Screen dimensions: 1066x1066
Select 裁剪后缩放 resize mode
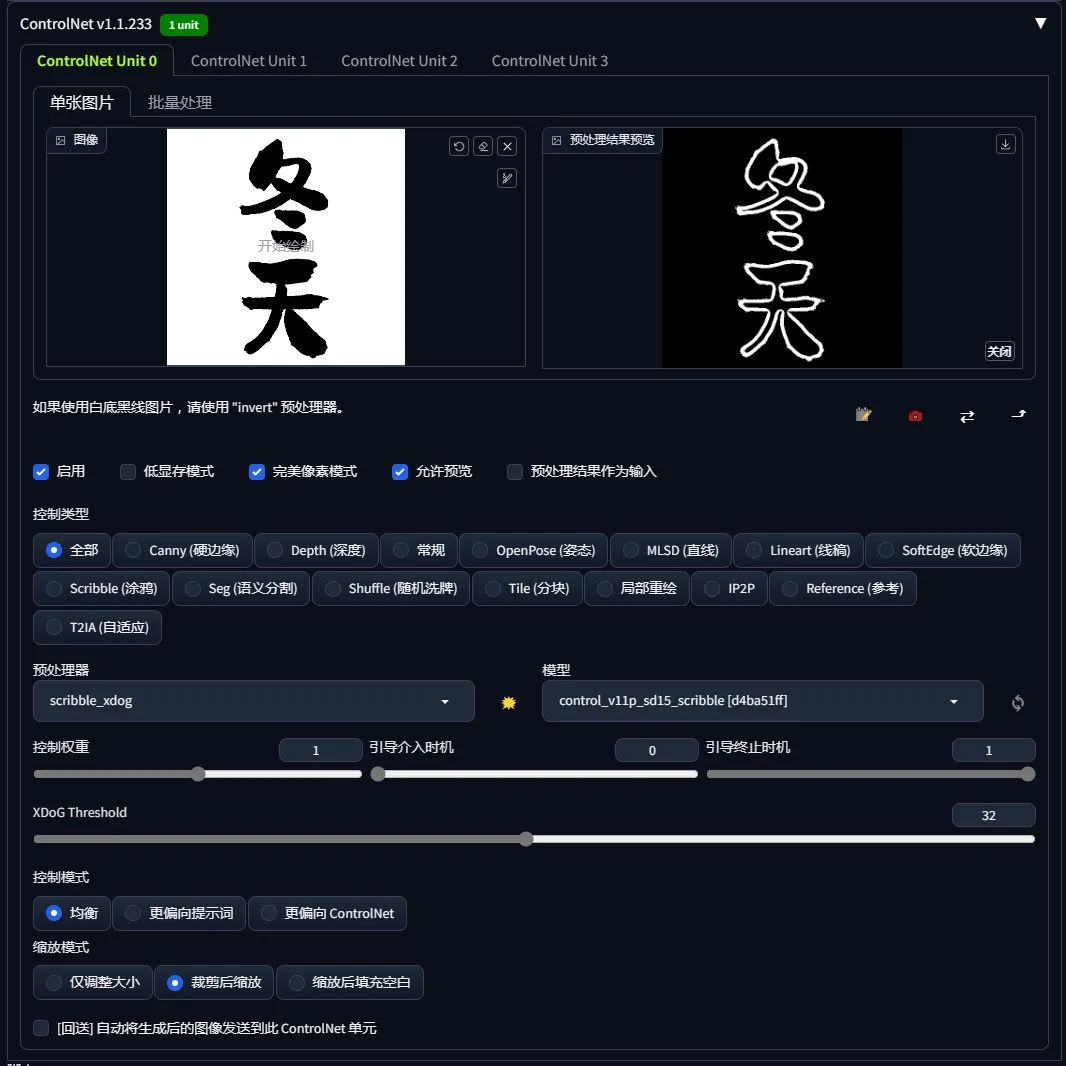pyautogui.click(x=214, y=982)
